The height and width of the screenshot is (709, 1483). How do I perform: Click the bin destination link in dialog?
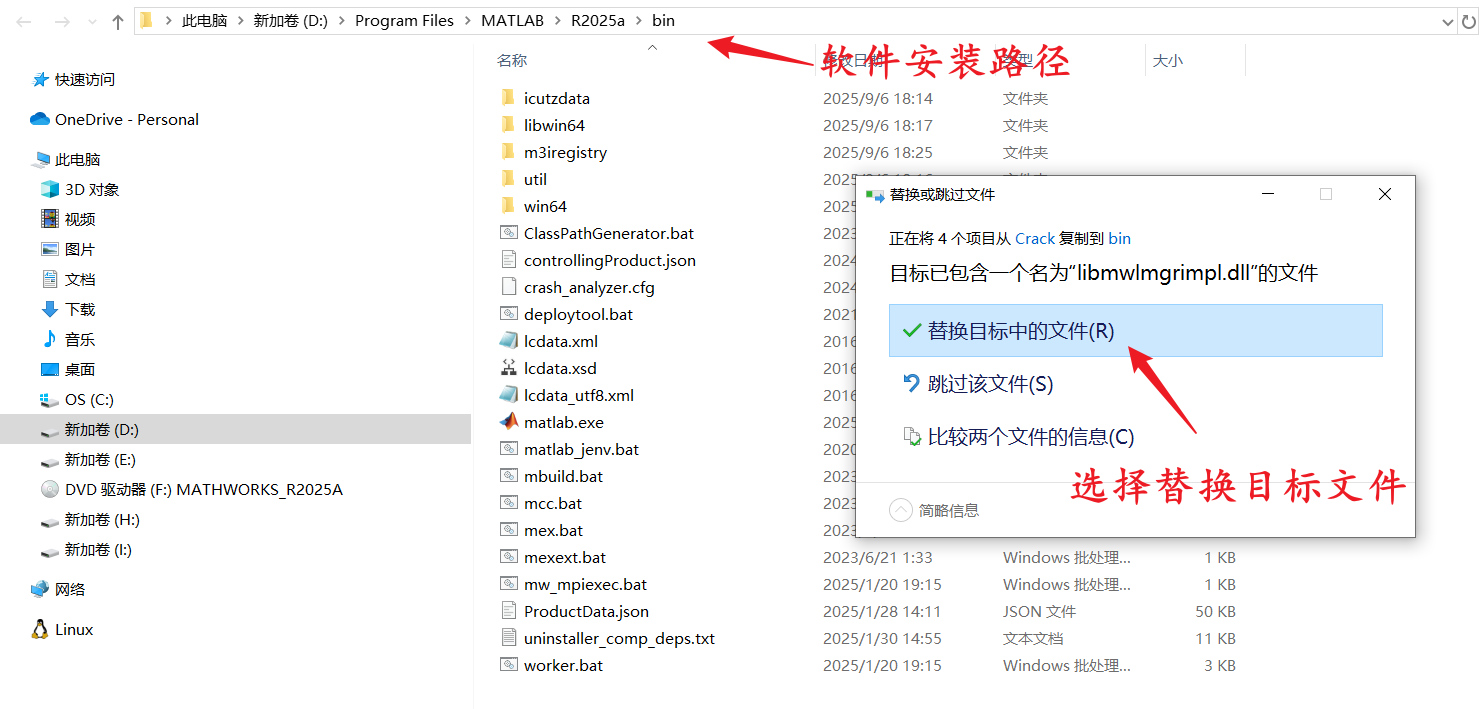1120,238
